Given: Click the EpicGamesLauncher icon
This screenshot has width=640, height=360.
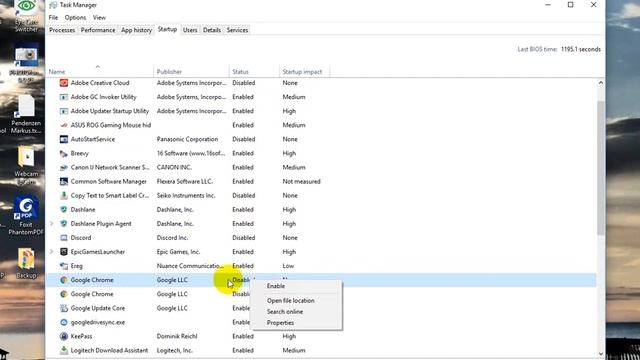Looking at the screenshot, I should click(64, 252).
